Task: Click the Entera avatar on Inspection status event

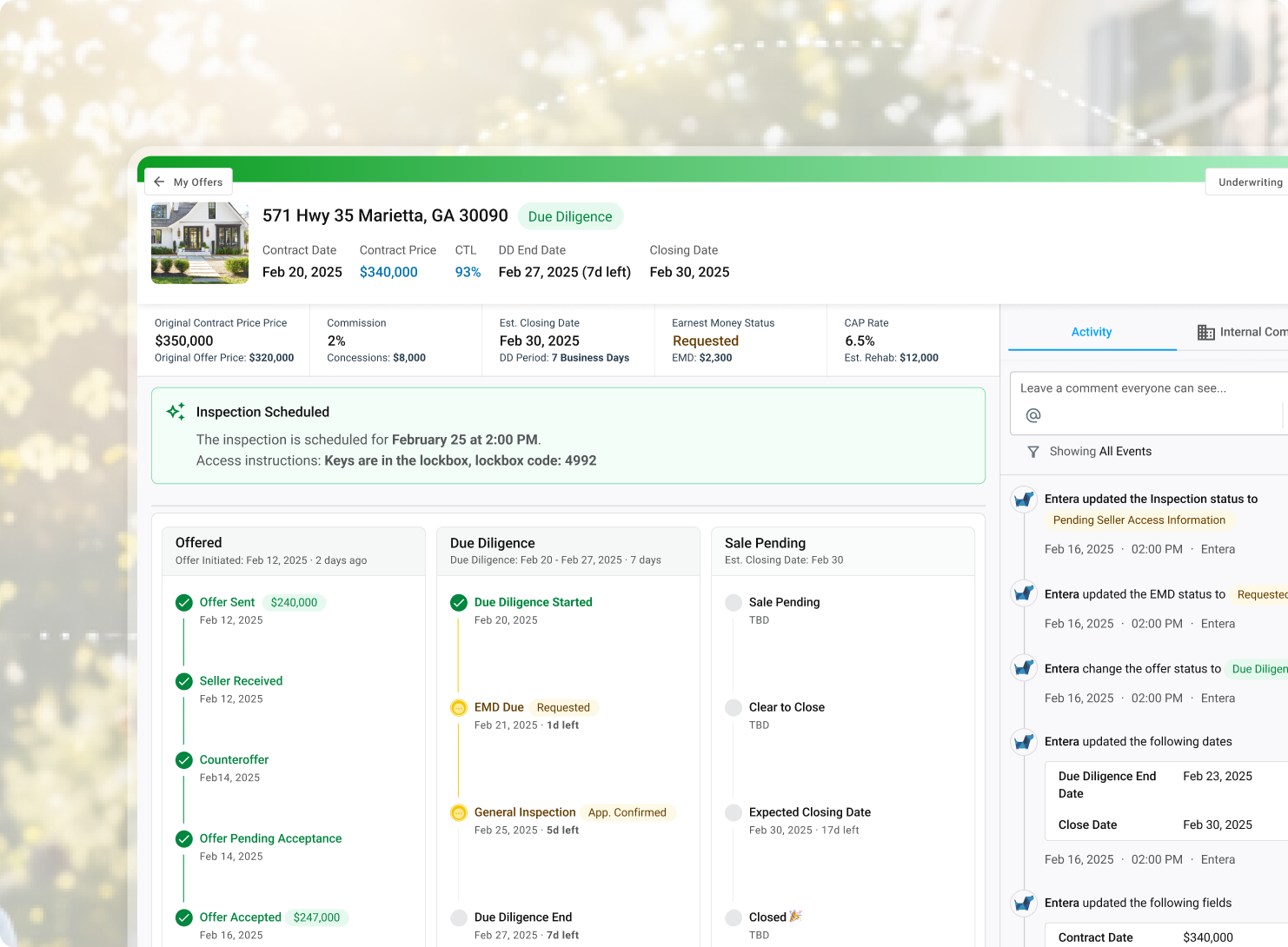Action: coord(1024,500)
